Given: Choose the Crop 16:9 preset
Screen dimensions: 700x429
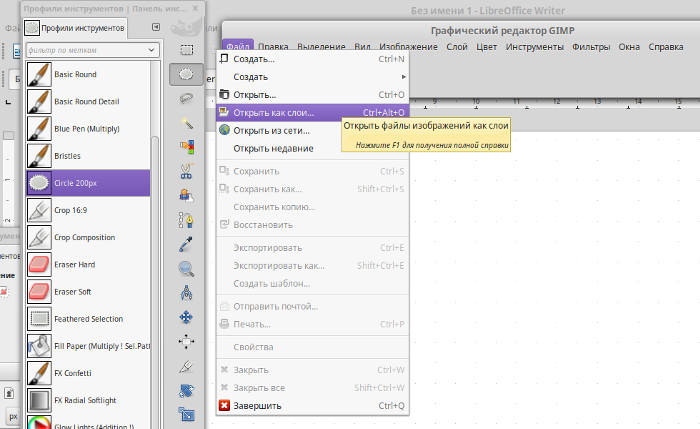Looking at the screenshot, I should [88, 210].
